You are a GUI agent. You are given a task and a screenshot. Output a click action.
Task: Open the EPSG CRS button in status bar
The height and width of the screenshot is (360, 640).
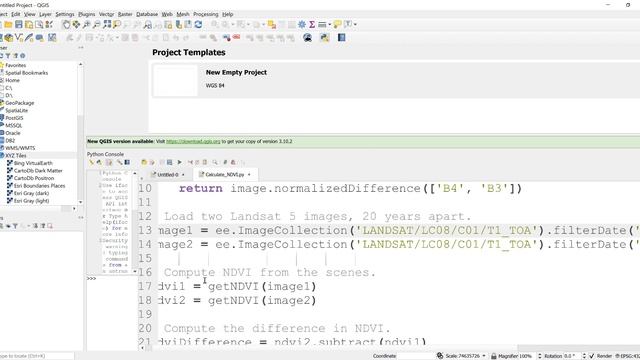(x=628, y=356)
